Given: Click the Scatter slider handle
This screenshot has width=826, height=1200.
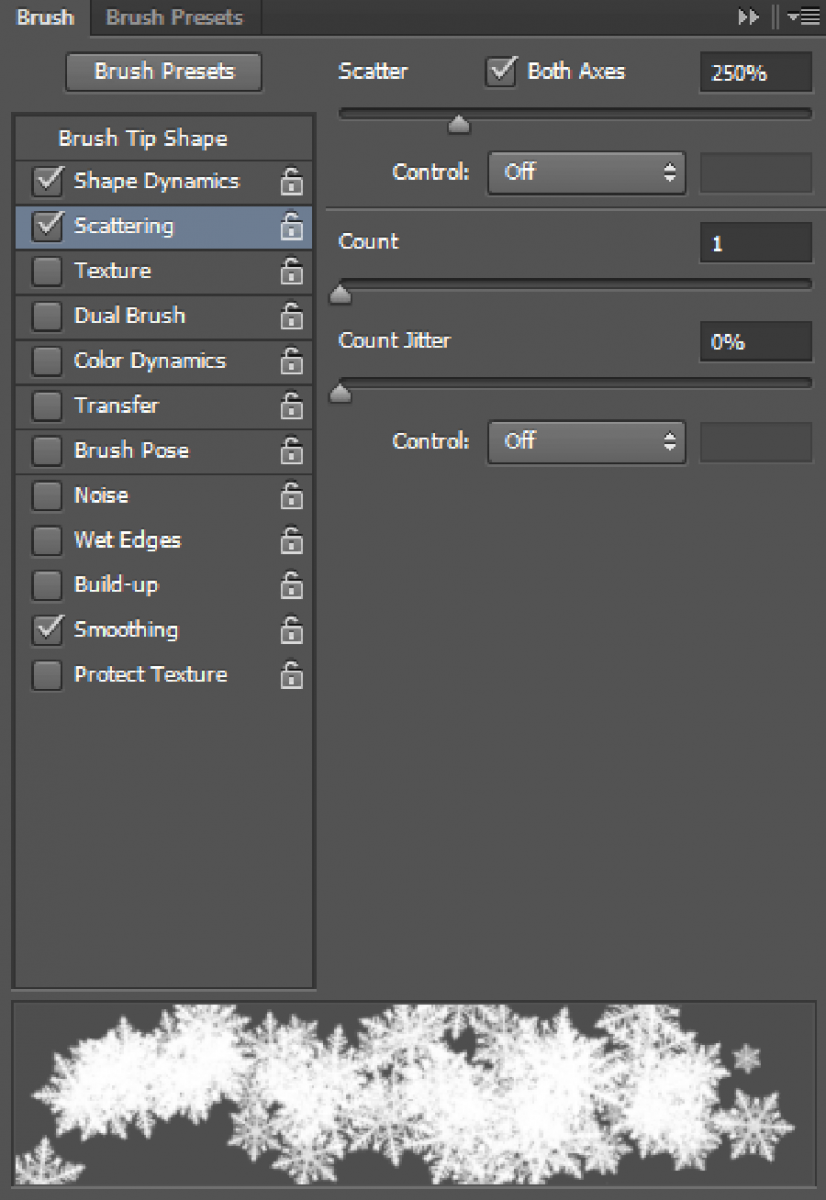Looking at the screenshot, I should (459, 124).
